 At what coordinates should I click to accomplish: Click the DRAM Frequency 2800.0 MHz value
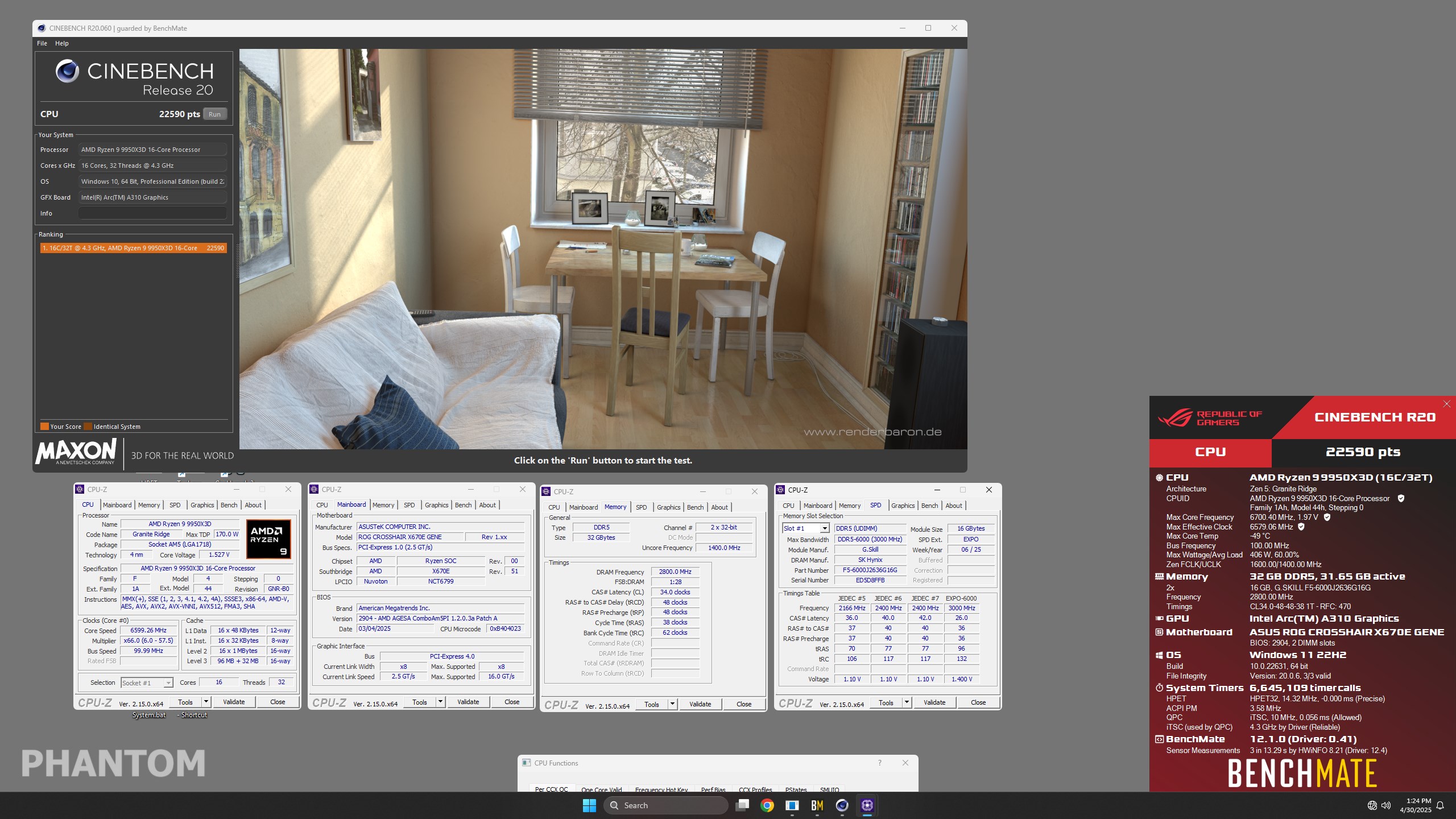click(x=675, y=572)
